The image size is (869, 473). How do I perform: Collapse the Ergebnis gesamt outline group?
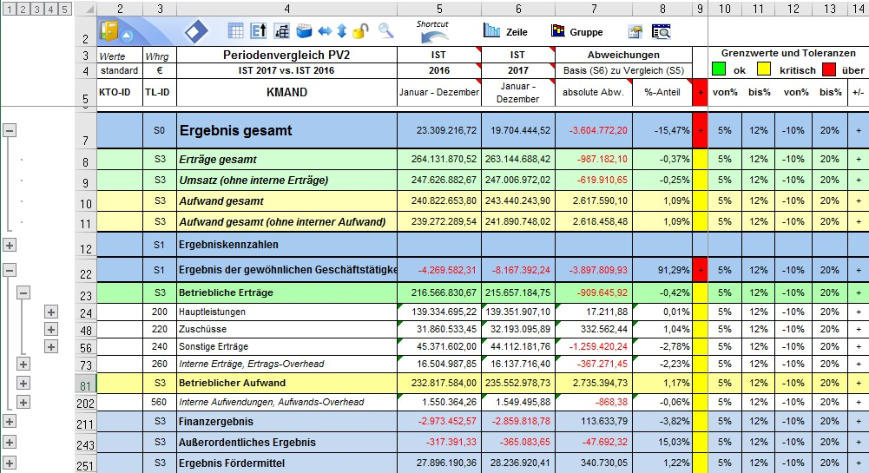(x=9, y=130)
